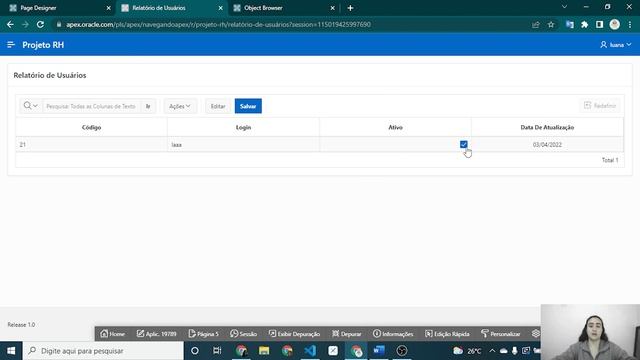
Task: Go back in browser history
Action: pos(10,24)
